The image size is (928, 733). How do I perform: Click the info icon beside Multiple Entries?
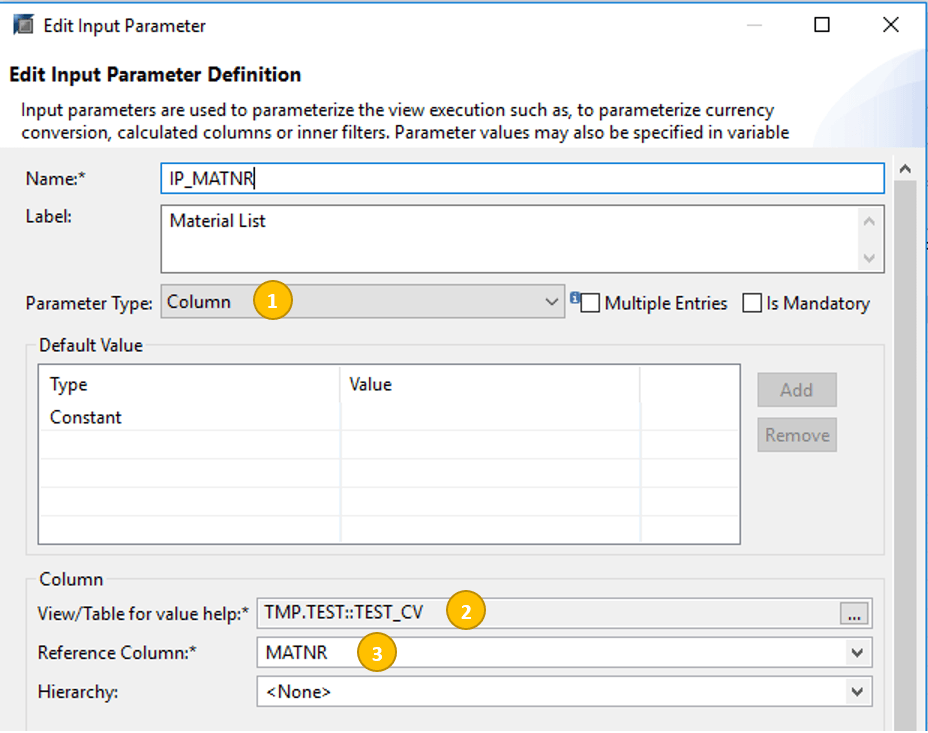pyautogui.click(x=575, y=297)
